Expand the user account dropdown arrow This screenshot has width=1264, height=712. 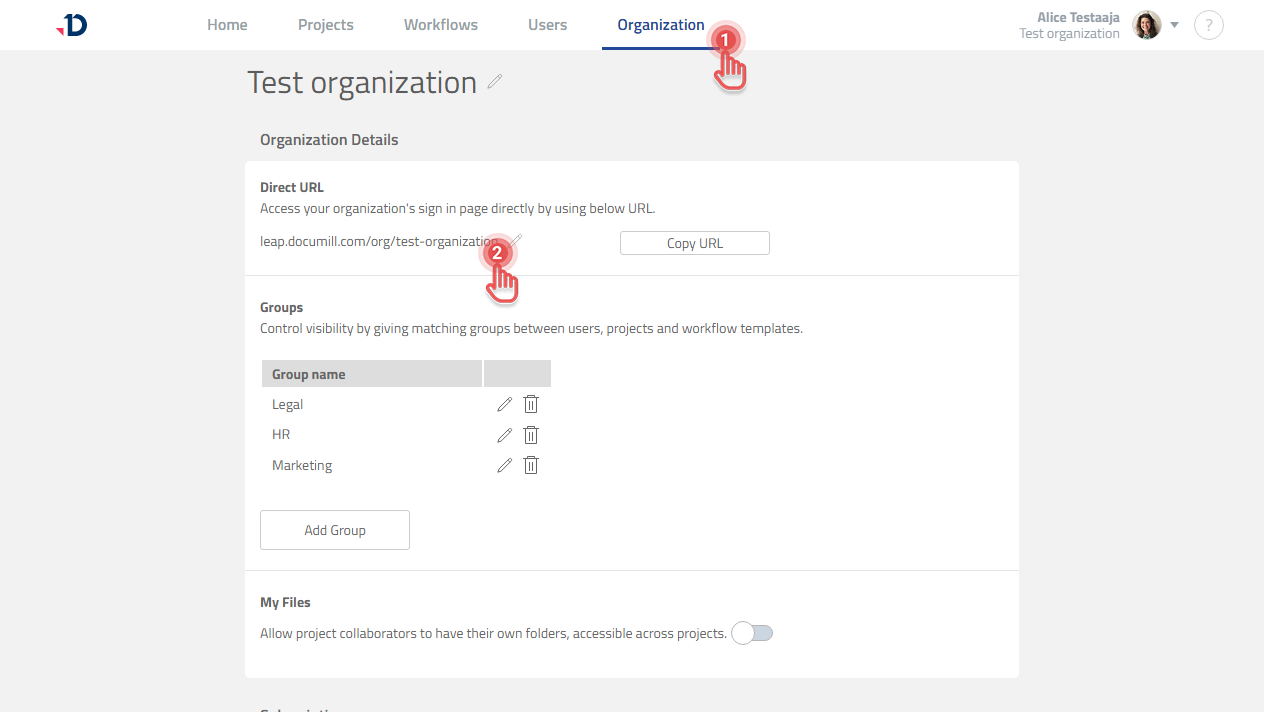1175,25
